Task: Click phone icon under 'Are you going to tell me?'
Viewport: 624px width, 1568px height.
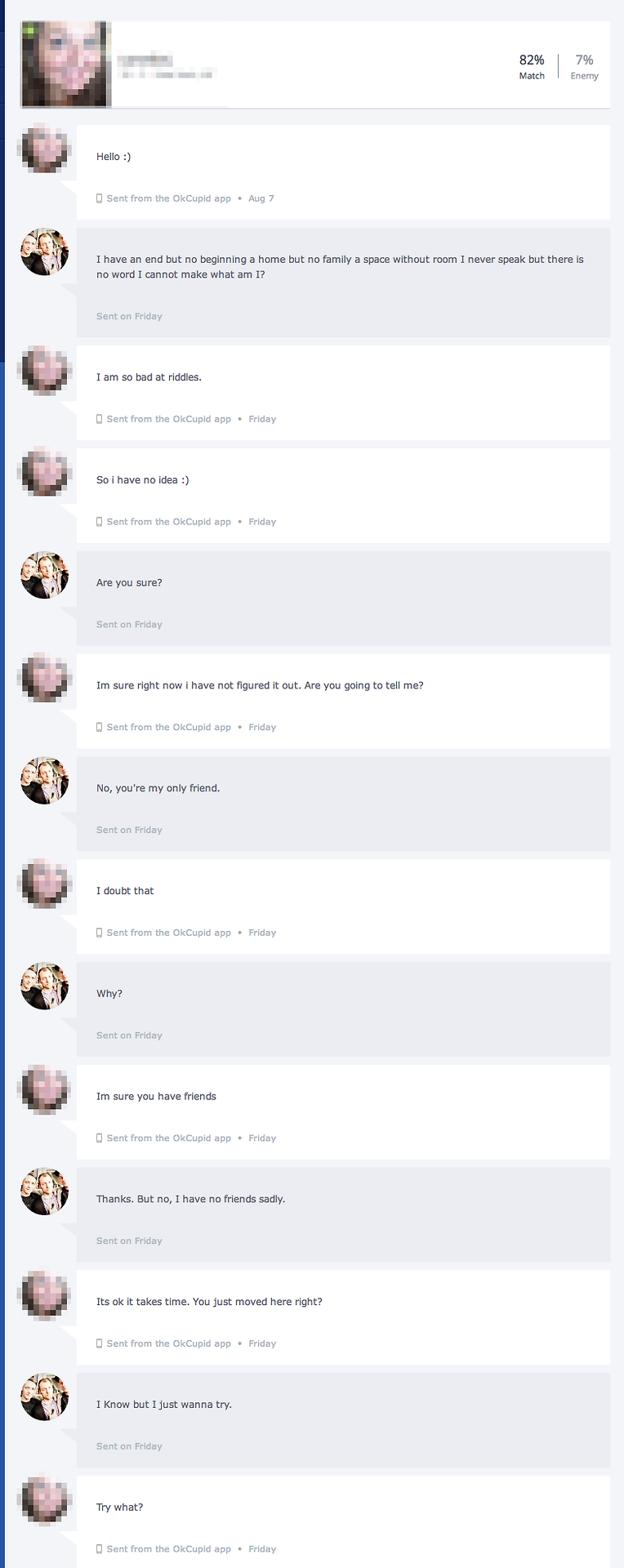Action: [100, 728]
